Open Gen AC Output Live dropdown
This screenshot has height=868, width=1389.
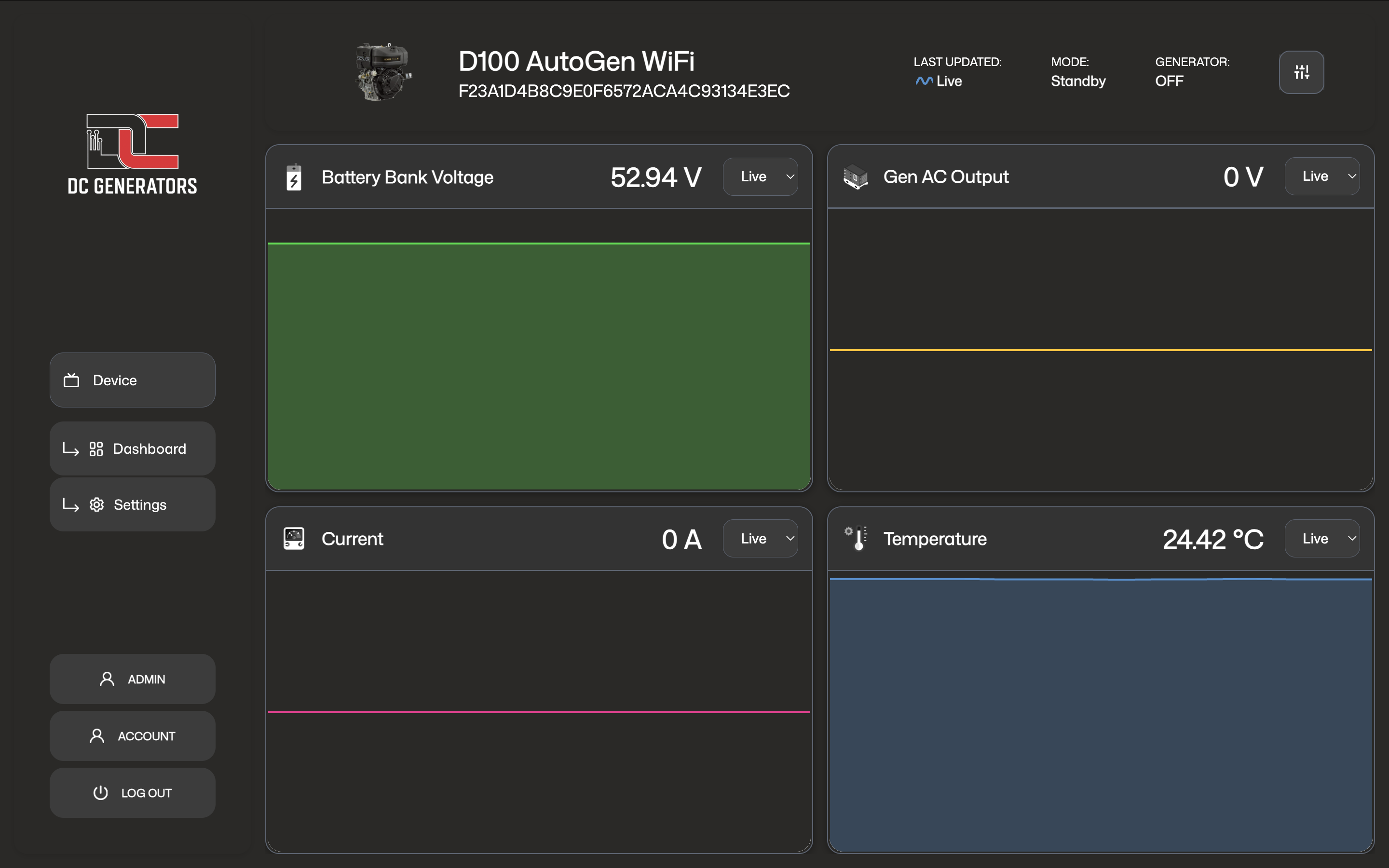(x=1322, y=176)
